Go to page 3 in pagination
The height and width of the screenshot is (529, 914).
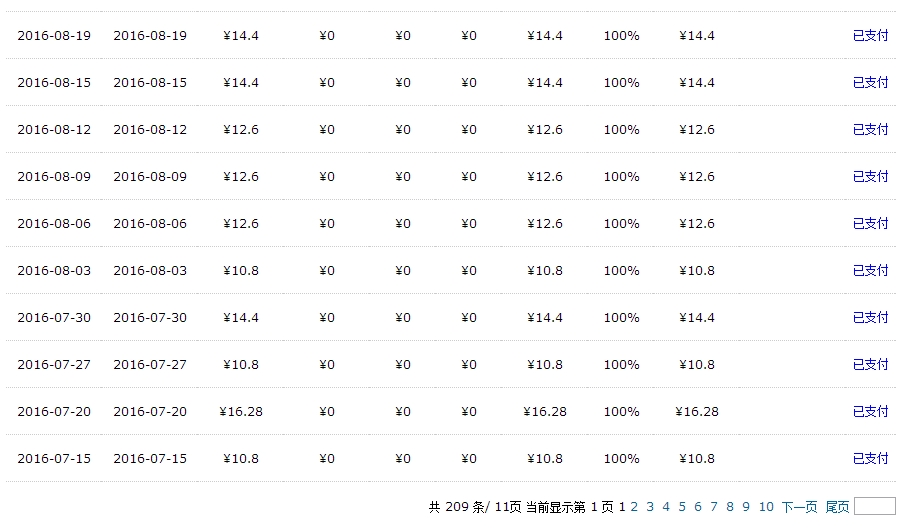(650, 507)
